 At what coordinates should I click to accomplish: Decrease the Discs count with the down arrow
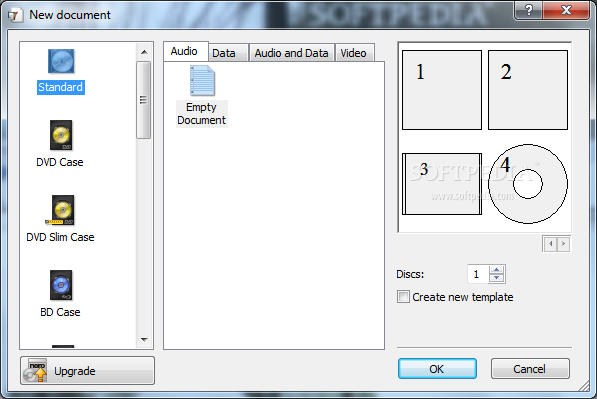[496, 278]
